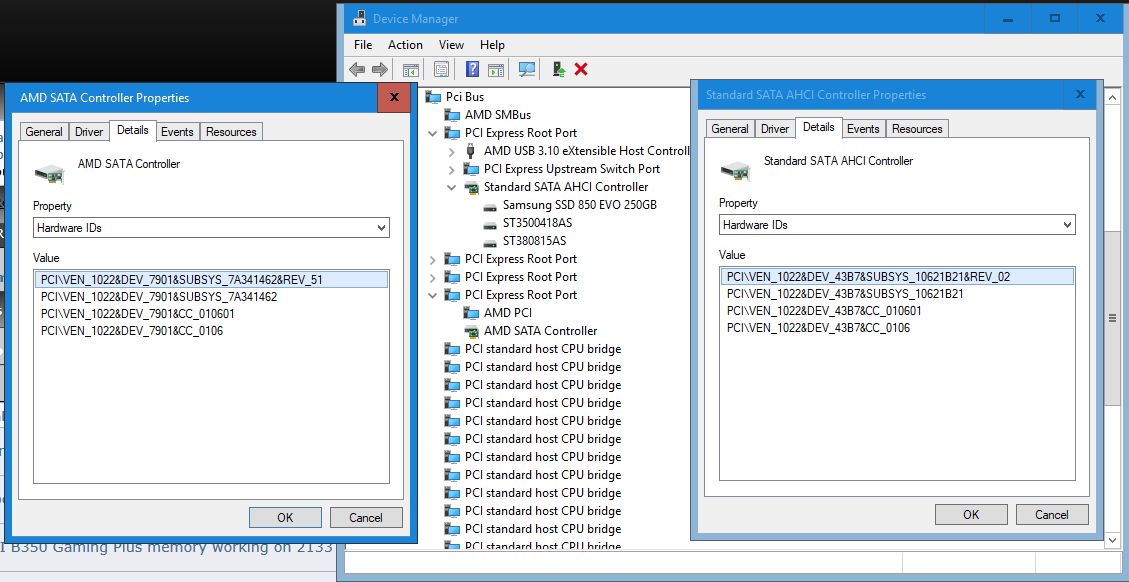Click the AMD SMBus device icon

452,115
